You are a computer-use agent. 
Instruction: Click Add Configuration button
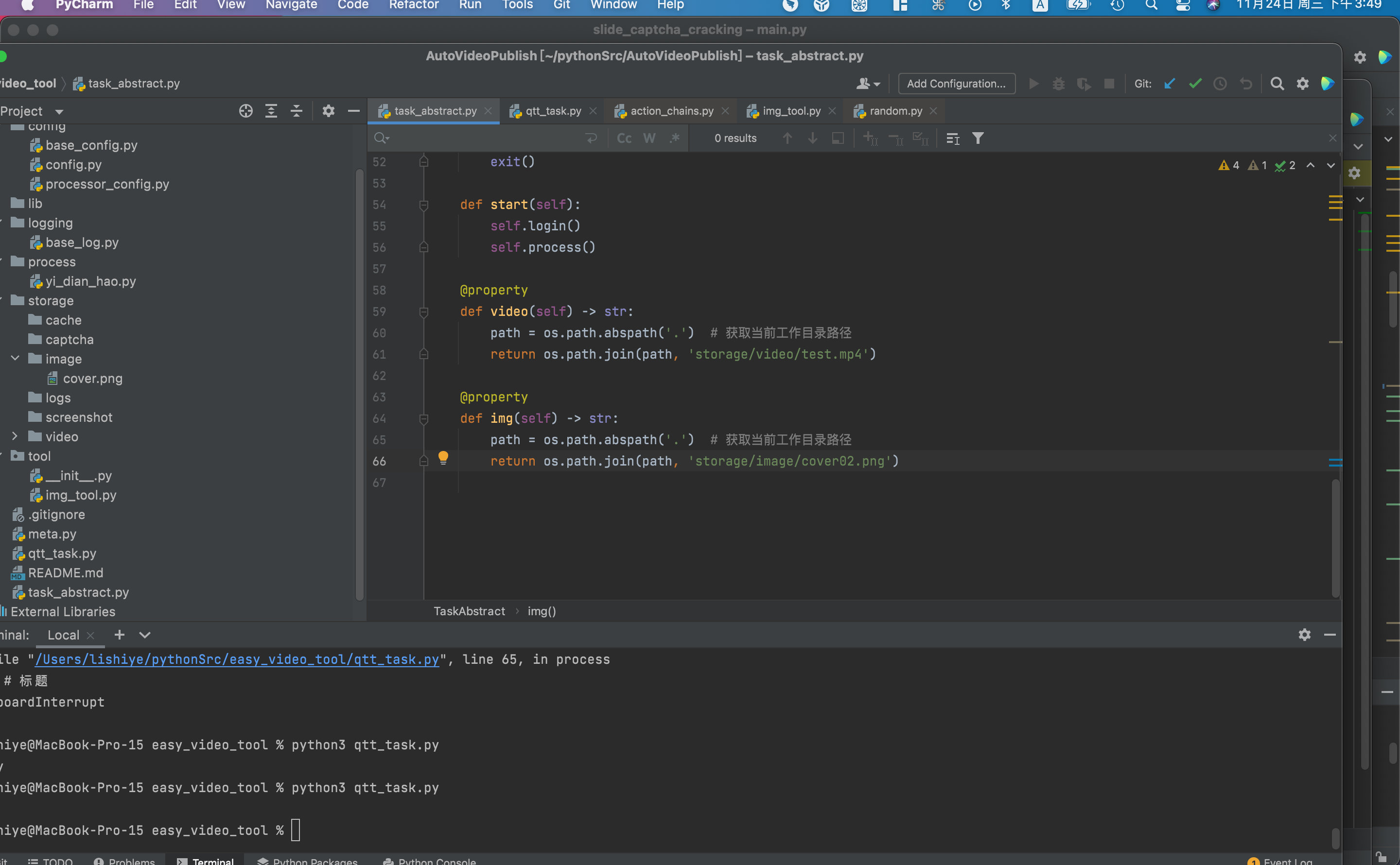point(955,83)
